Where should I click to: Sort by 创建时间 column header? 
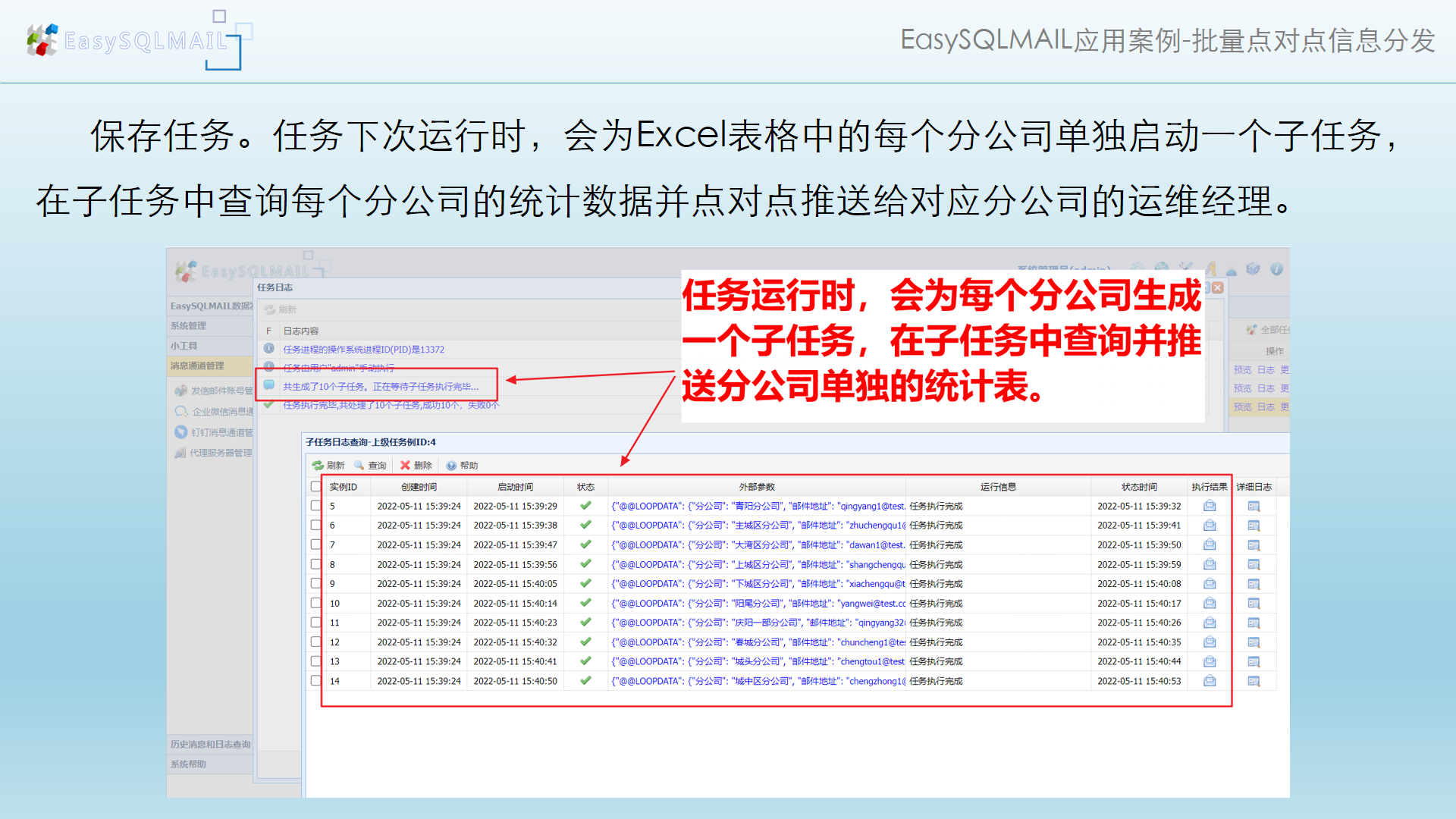point(419,487)
